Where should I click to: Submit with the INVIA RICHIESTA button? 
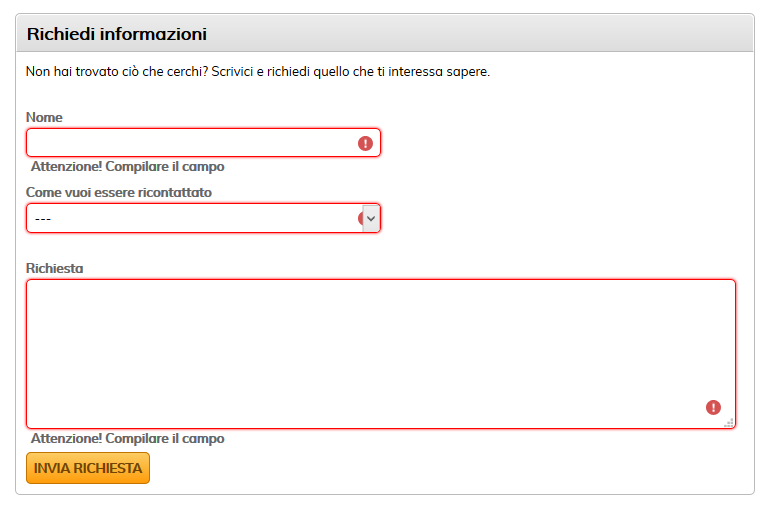[88, 468]
